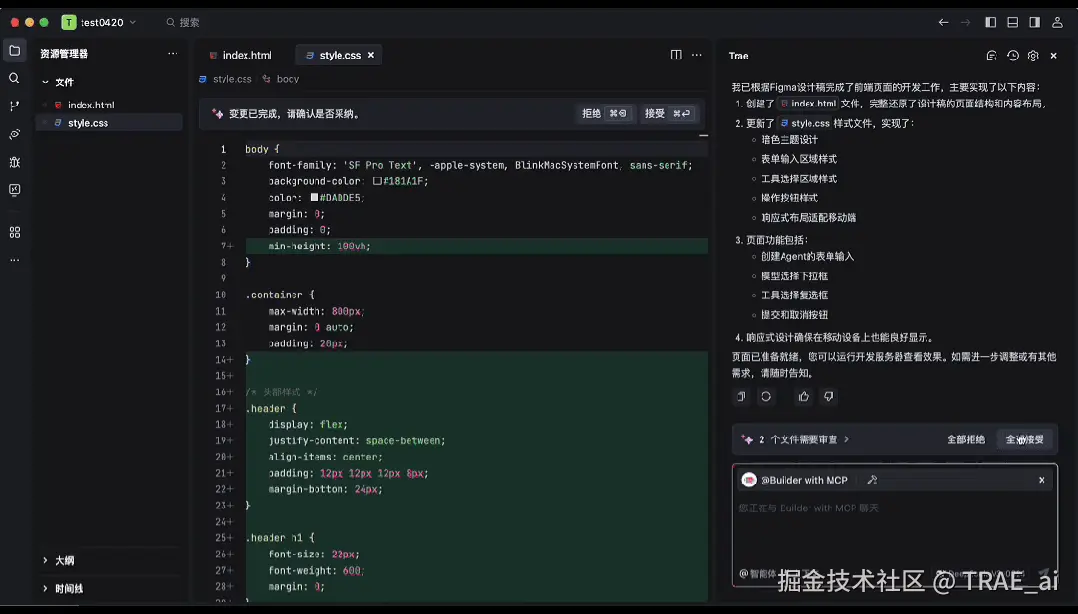Open Trae panel settings gear
Image resolution: width=1078 pixels, height=614 pixels.
point(1033,56)
